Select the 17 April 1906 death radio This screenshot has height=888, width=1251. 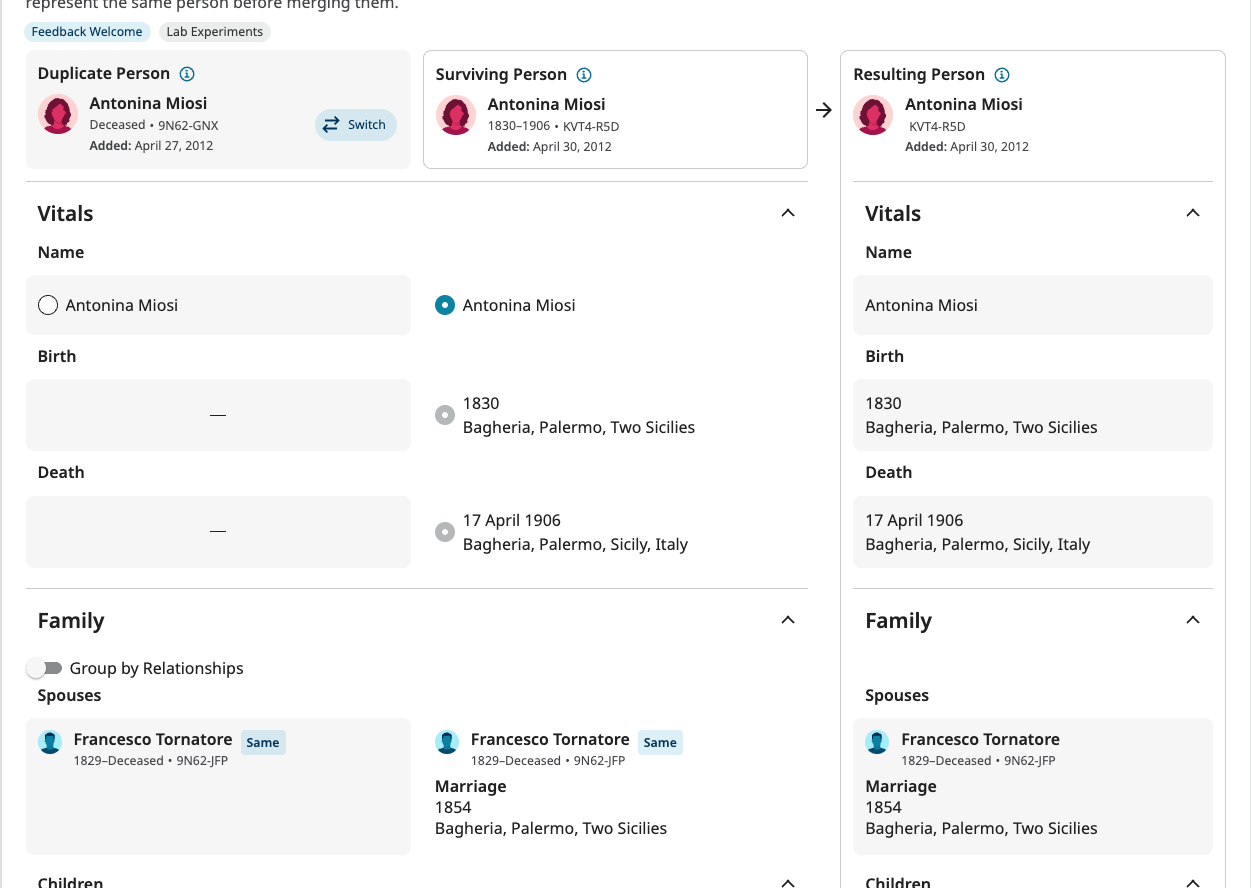tap(445, 532)
